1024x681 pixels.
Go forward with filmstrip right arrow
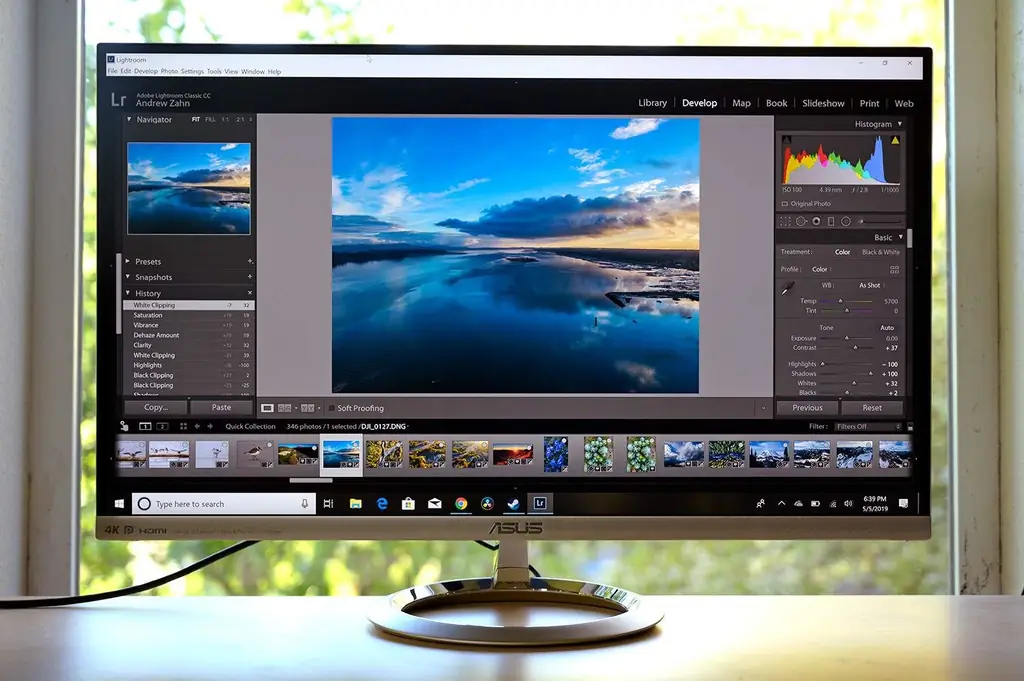tap(210, 426)
